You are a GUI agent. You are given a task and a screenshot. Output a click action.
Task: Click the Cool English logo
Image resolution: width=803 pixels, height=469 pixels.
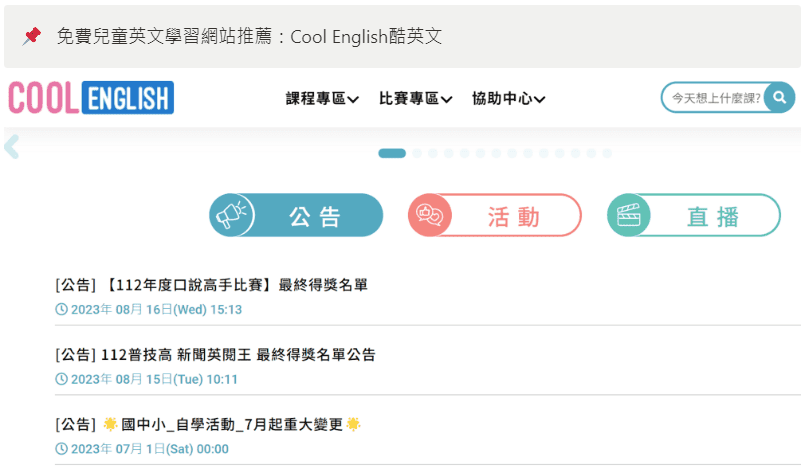[91, 98]
